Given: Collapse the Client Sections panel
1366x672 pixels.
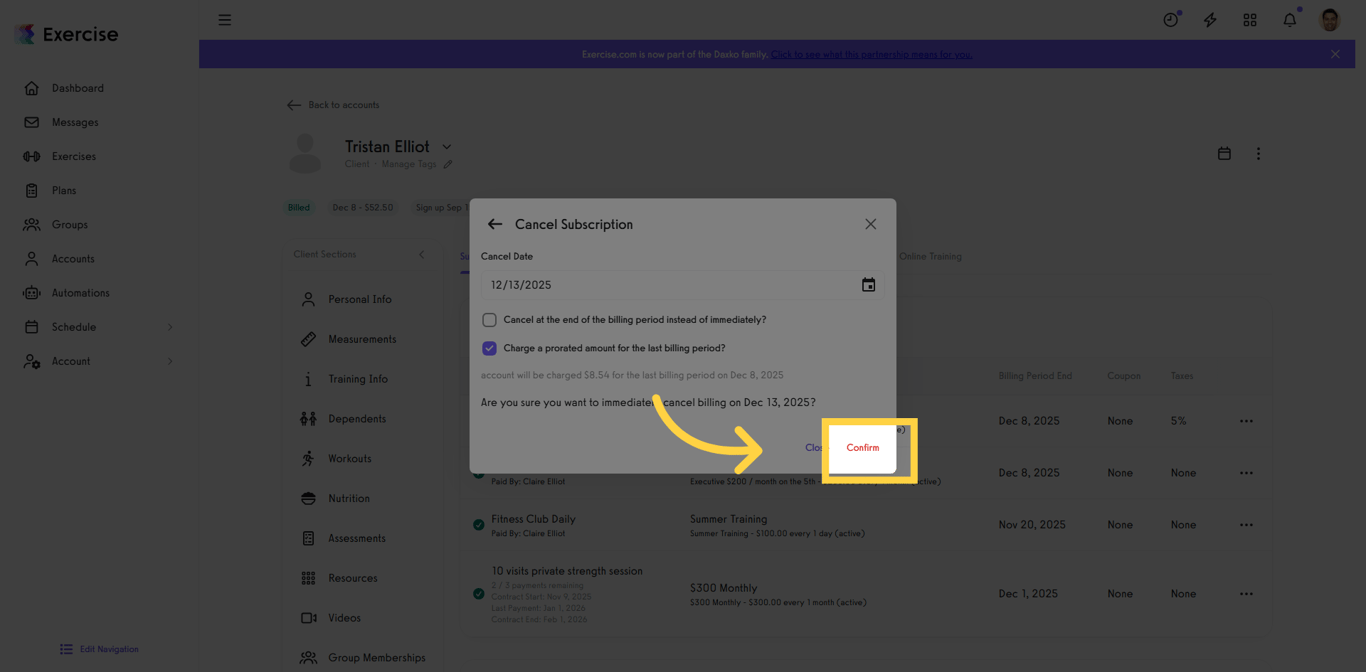Looking at the screenshot, I should 421,254.
